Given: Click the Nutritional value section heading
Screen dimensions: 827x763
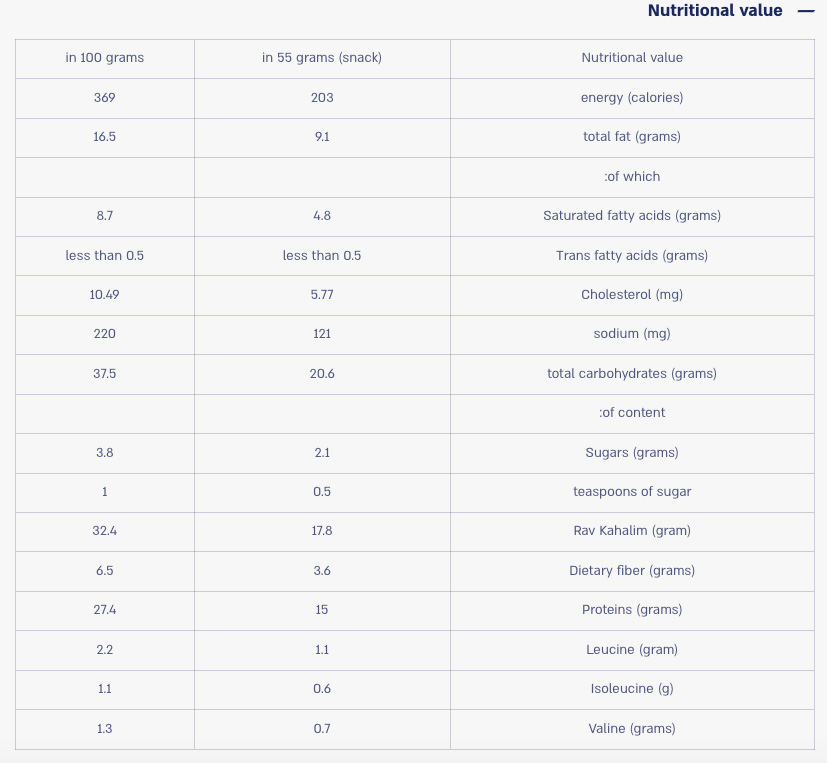Looking at the screenshot, I should 715,11.
